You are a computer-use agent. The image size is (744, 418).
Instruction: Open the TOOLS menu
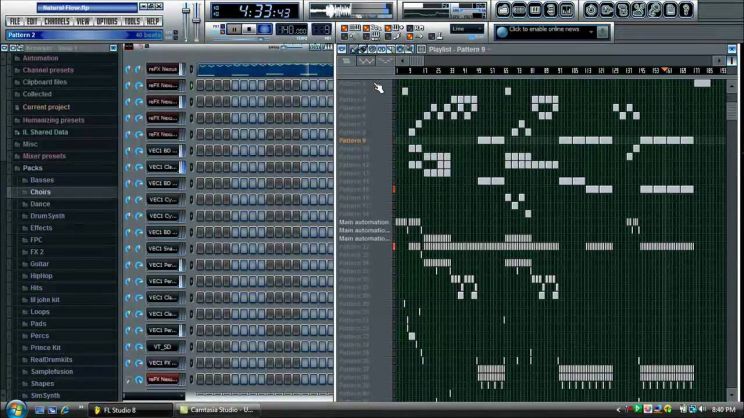pyautogui.click(x=132, y=21)
